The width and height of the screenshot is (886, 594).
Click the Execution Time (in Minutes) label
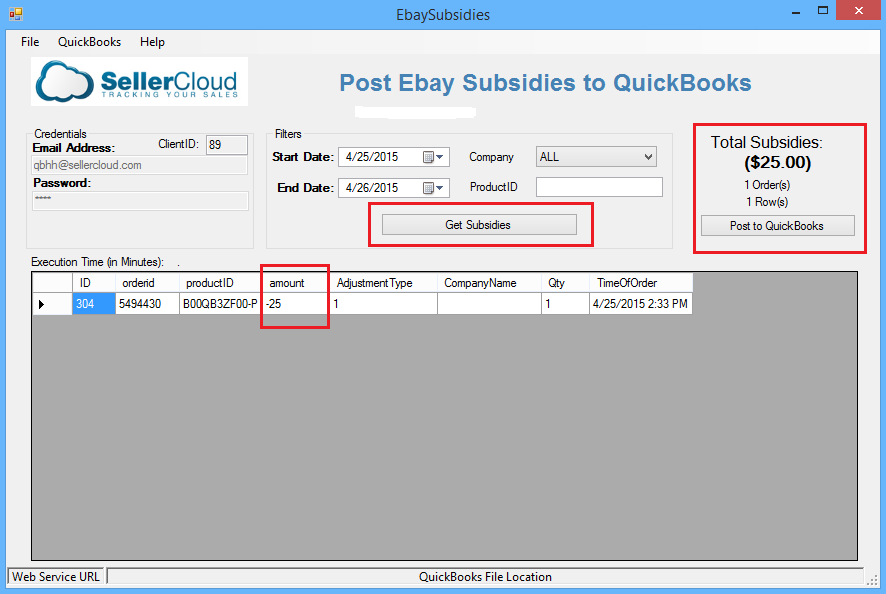click(97, 262)
